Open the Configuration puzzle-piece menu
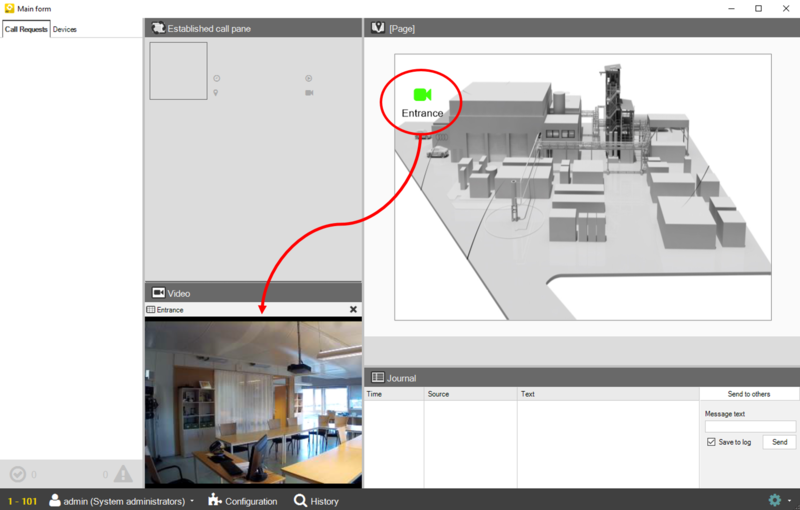Viewport: 800px width, 510px height. (243, 501)
